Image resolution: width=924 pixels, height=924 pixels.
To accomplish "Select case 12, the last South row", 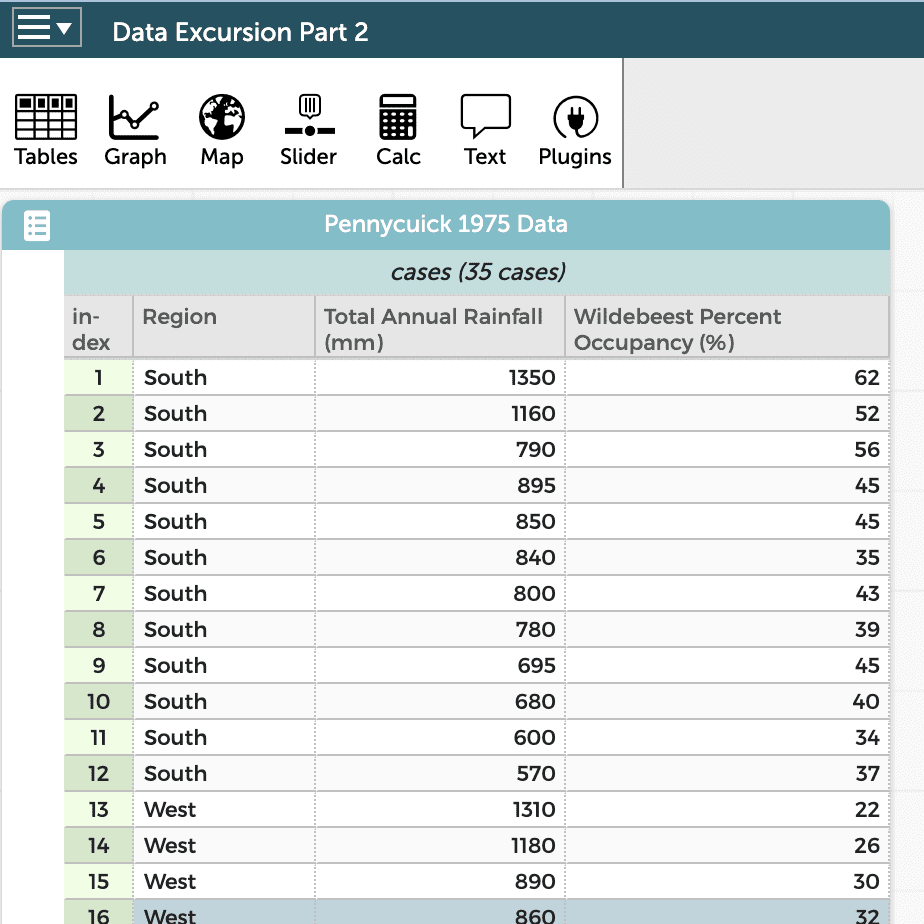I will 97,773.
